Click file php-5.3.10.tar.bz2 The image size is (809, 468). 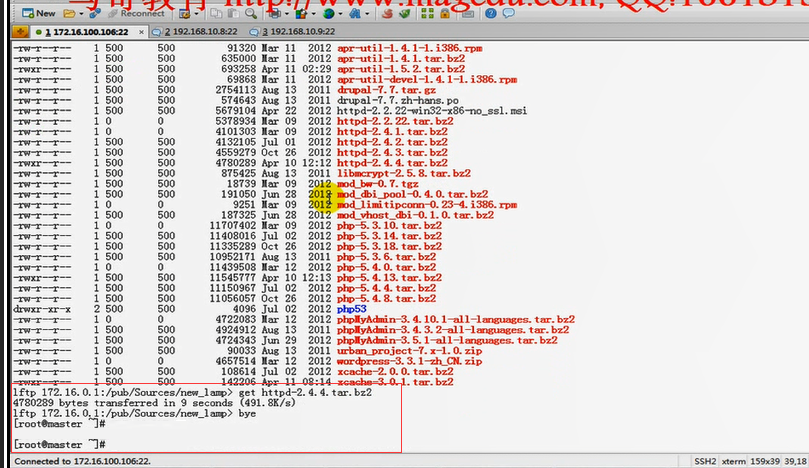click(x=390, y=225)
